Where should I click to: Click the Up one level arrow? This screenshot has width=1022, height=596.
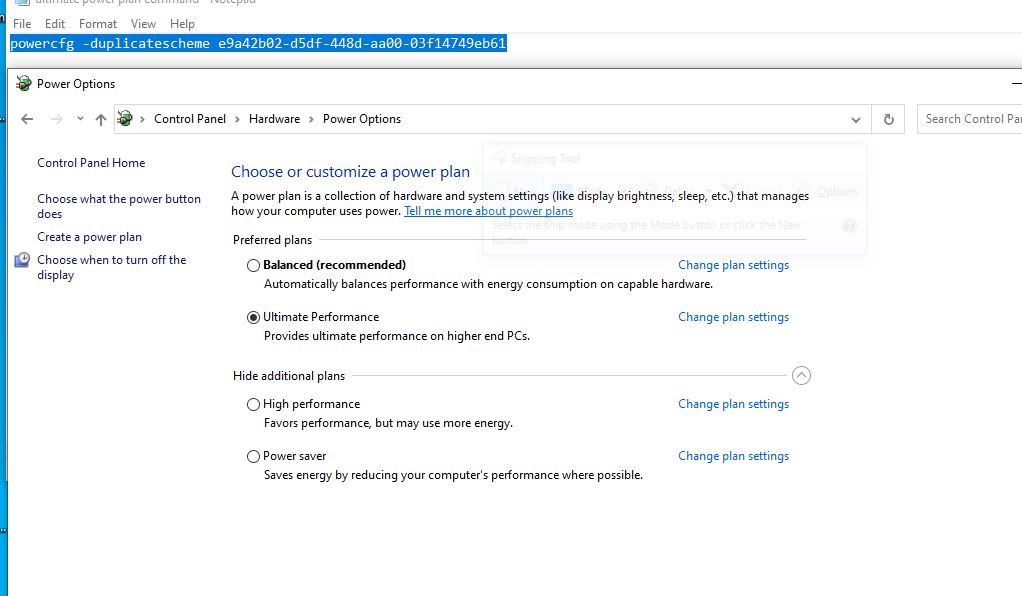point(100,119)
